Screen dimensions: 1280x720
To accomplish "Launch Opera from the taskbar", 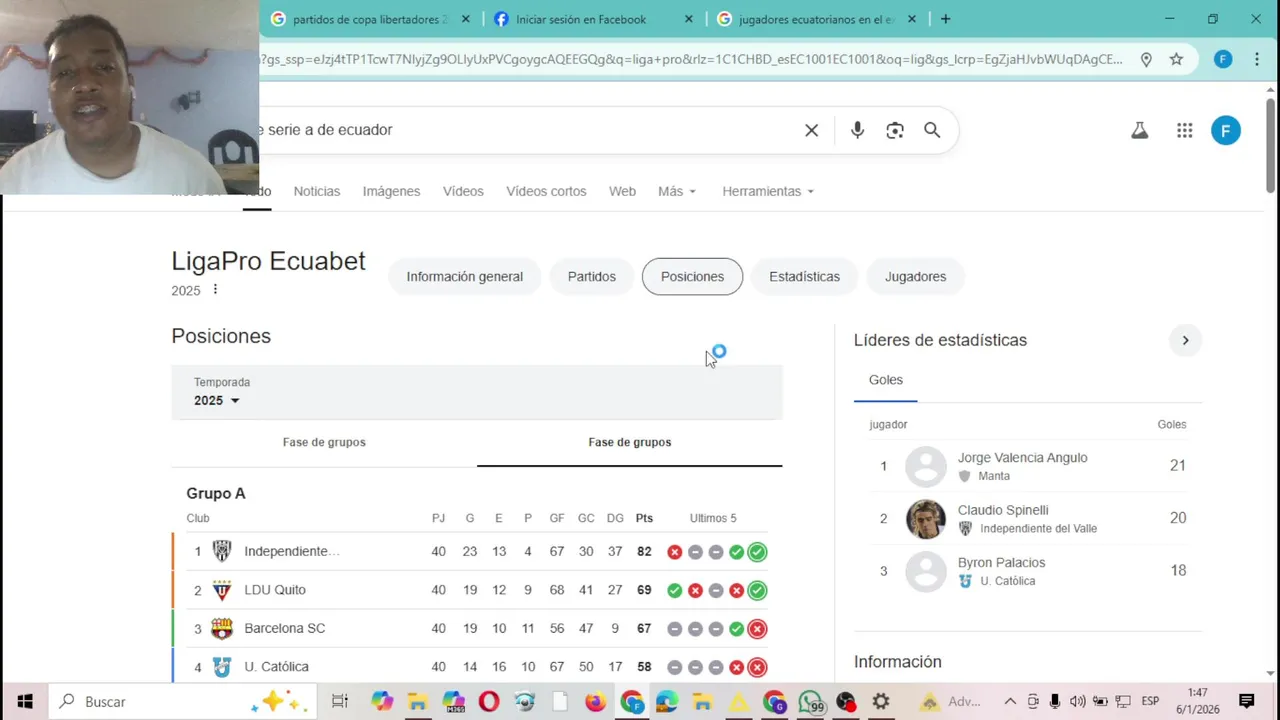I will [489, 701].
